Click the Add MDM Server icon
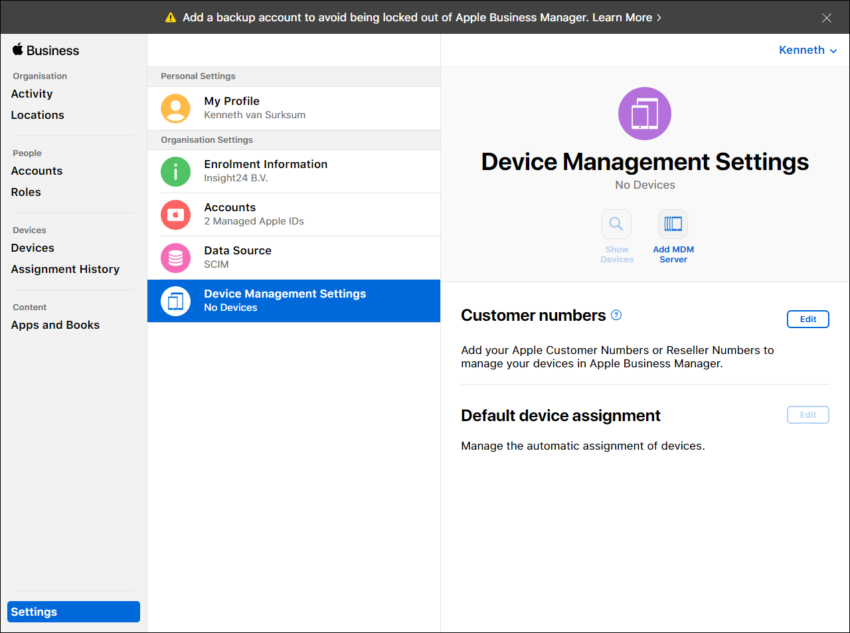The width and height of the screenshot is (850, 633). [672, 224]
